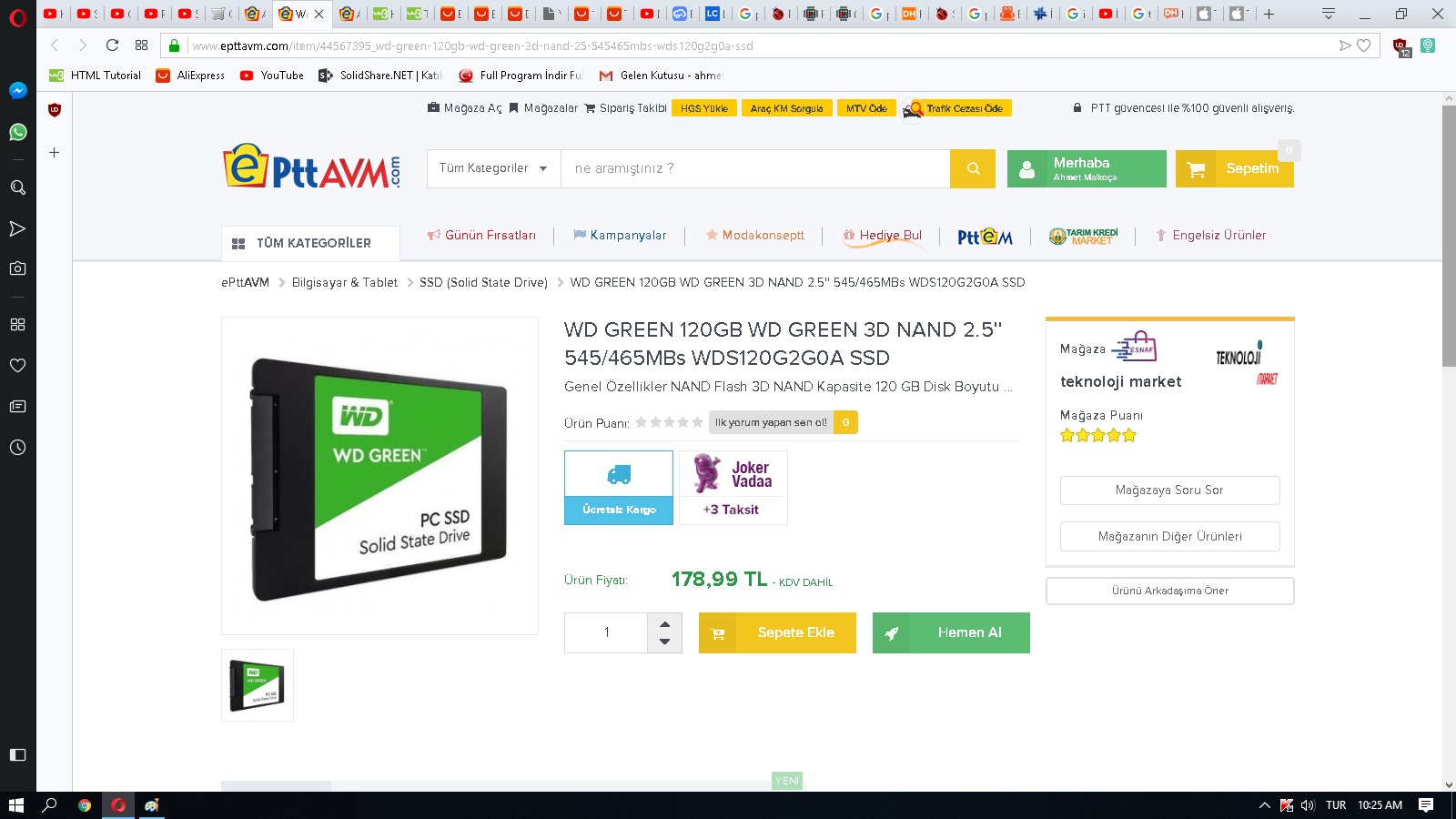Click the Merhaba account button
Screen dimensions: 1456x819
pyautogui.click(x=1087, y=168)
